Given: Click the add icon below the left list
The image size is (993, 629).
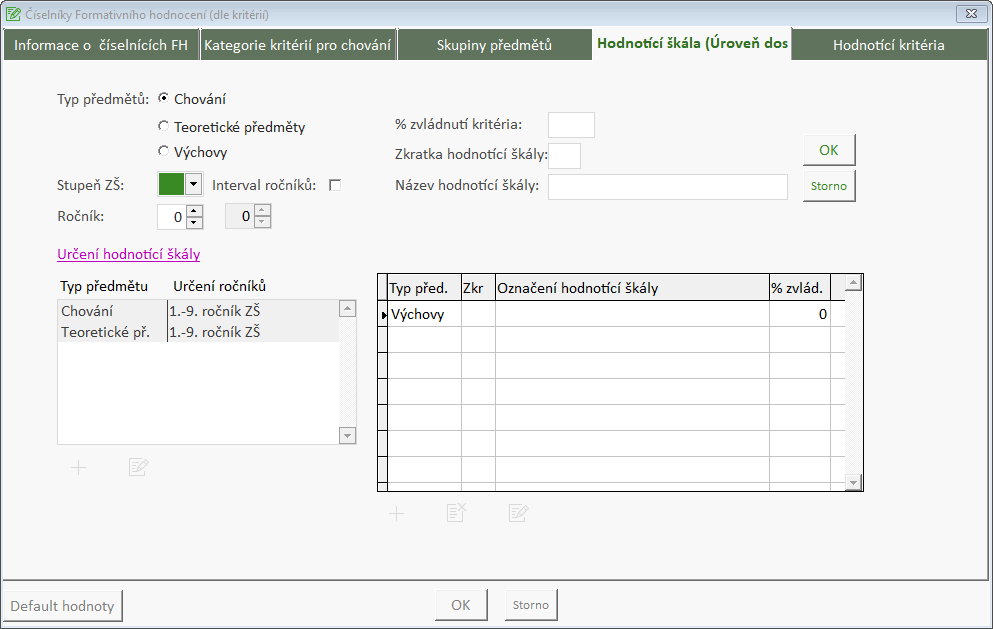Looking at the screenshot, I should pyautogui.click(x=79, y=468).
